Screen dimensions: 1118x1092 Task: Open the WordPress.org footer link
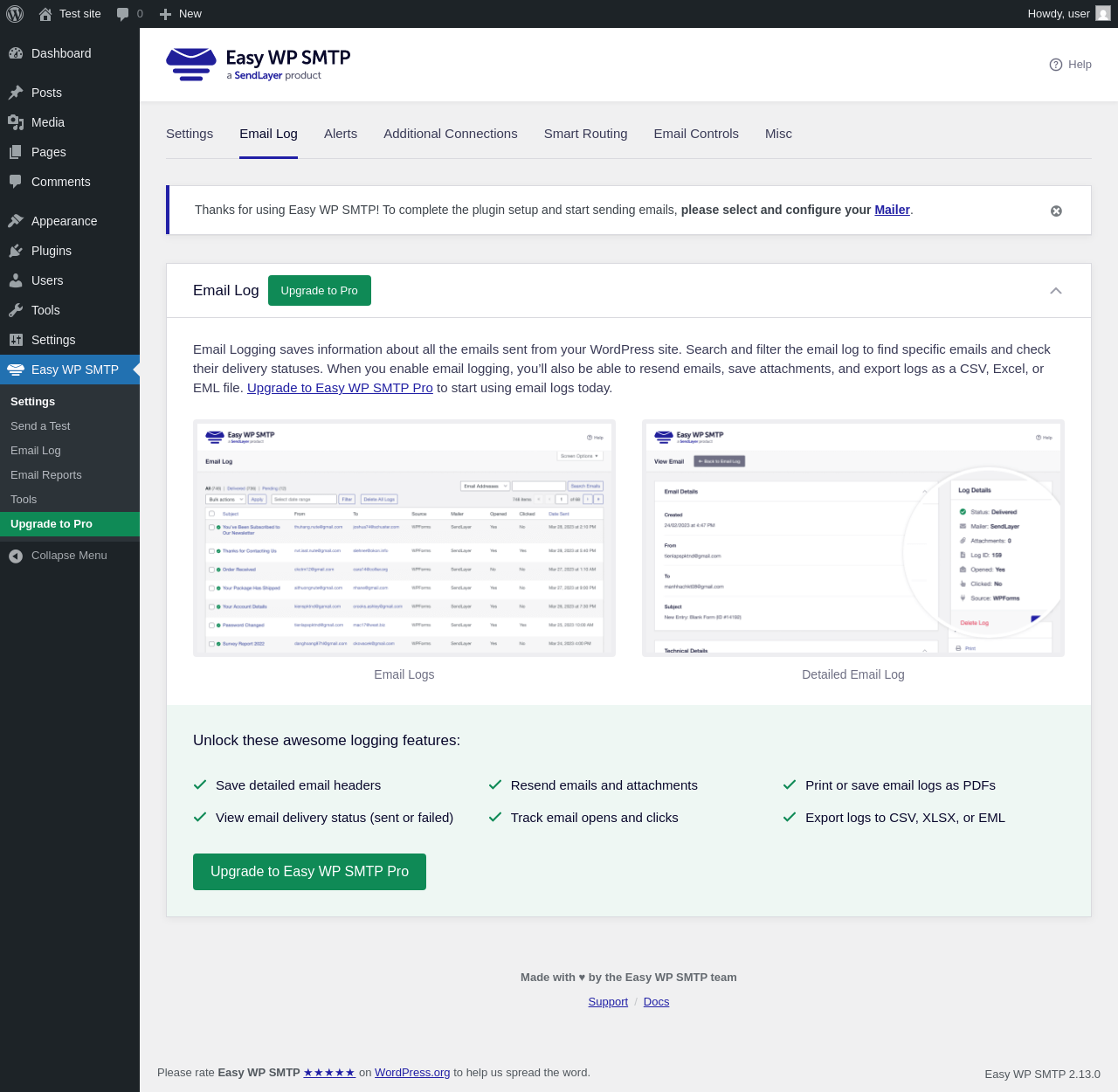[412, 1073]
